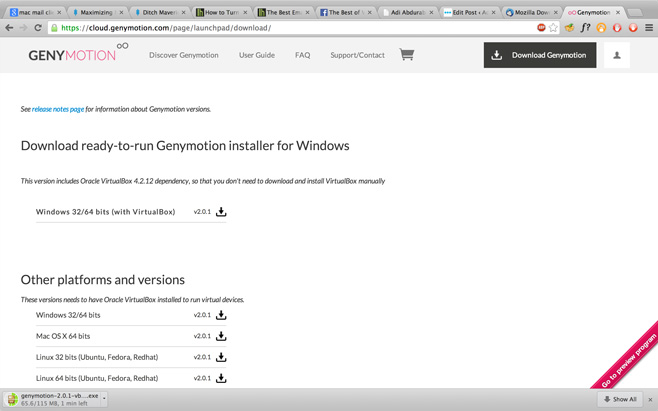Click the Download Genymotion button

[x=540, y=55]
